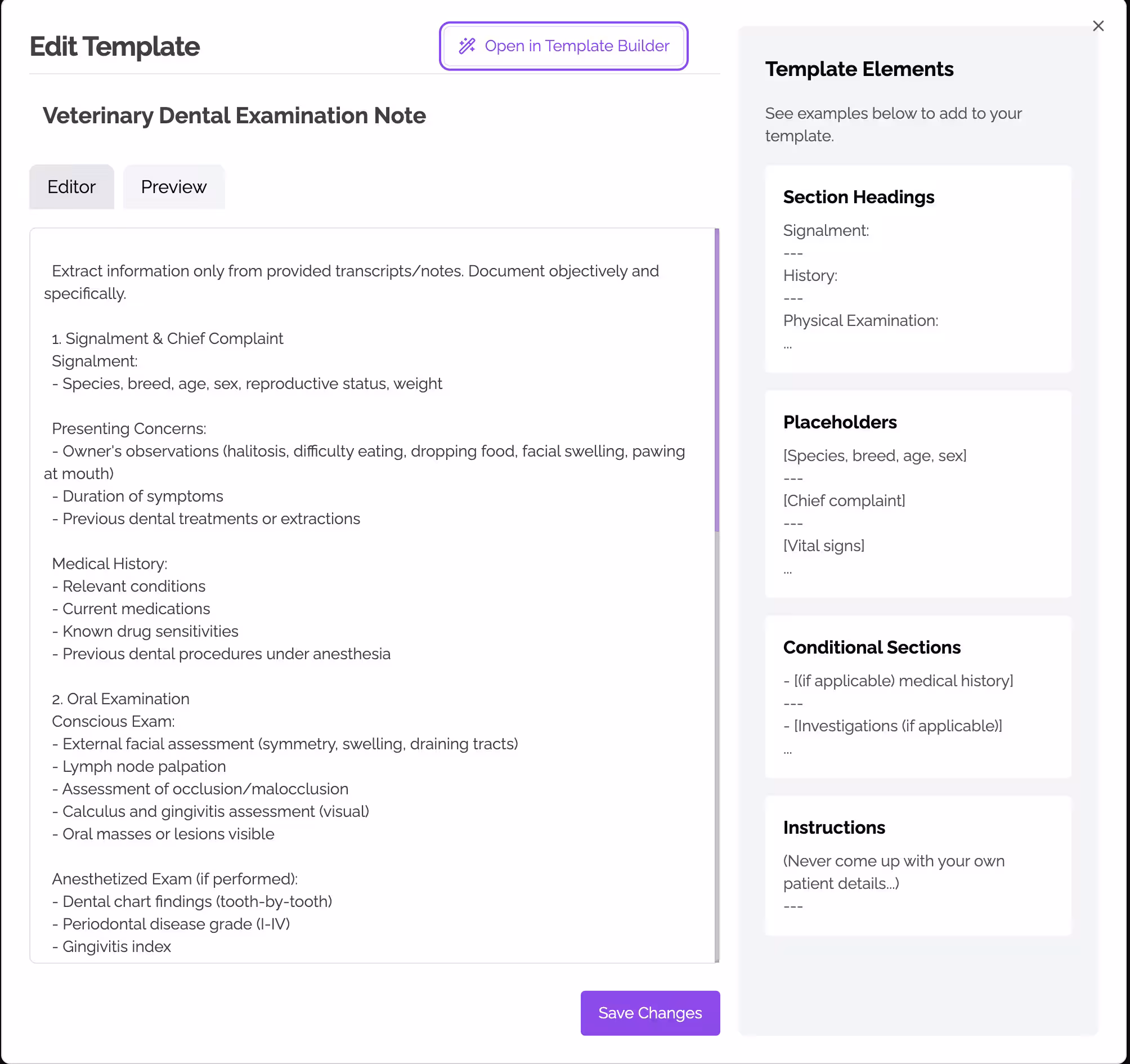Place cursor on '2. Oral Examination' line
The width and height of the screenshot is (1130, 1064).
pyautogui.click(x=120, y=699)
